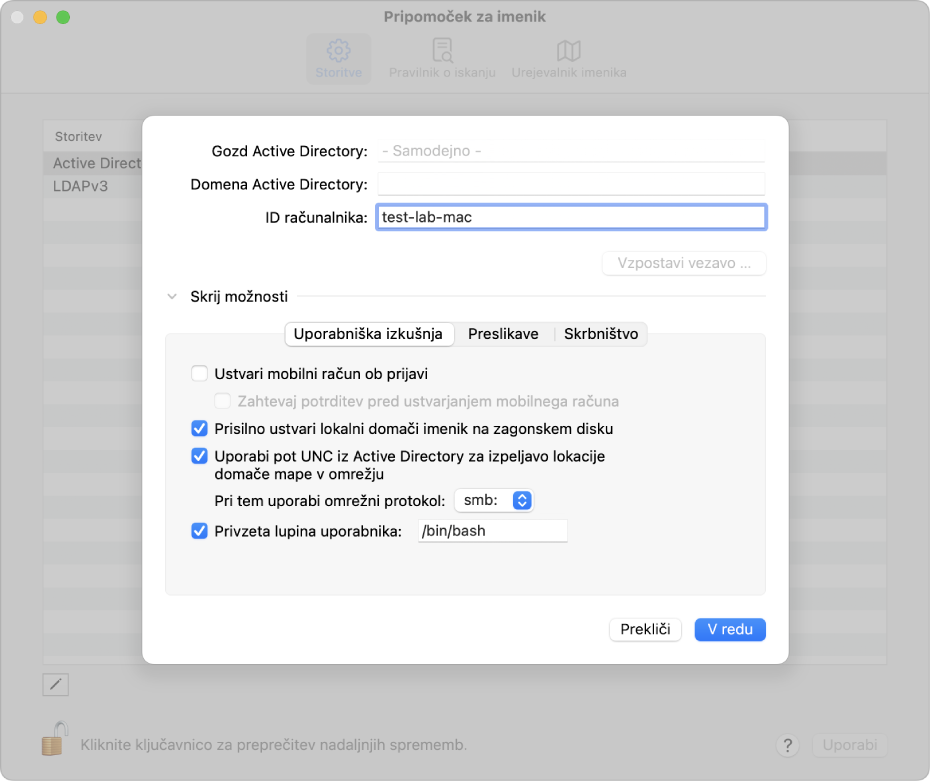This screenshot has height=782, width=931.
Task: Click the /bin/bash shell text field
Action: (x=493, y=531)
